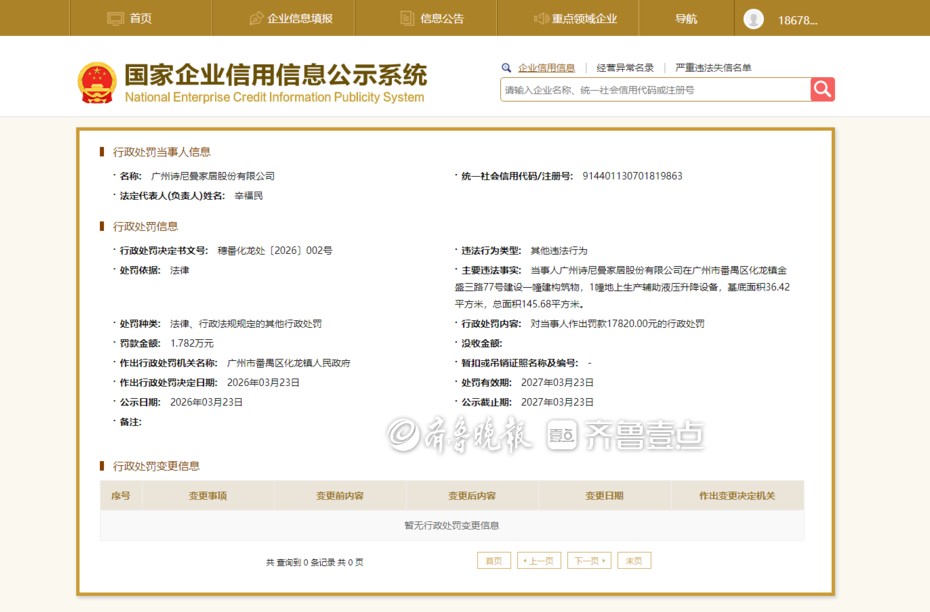Screen dimensions: 930x612
Task: Click the 信息公告 document icon
Action: point(407,18)
